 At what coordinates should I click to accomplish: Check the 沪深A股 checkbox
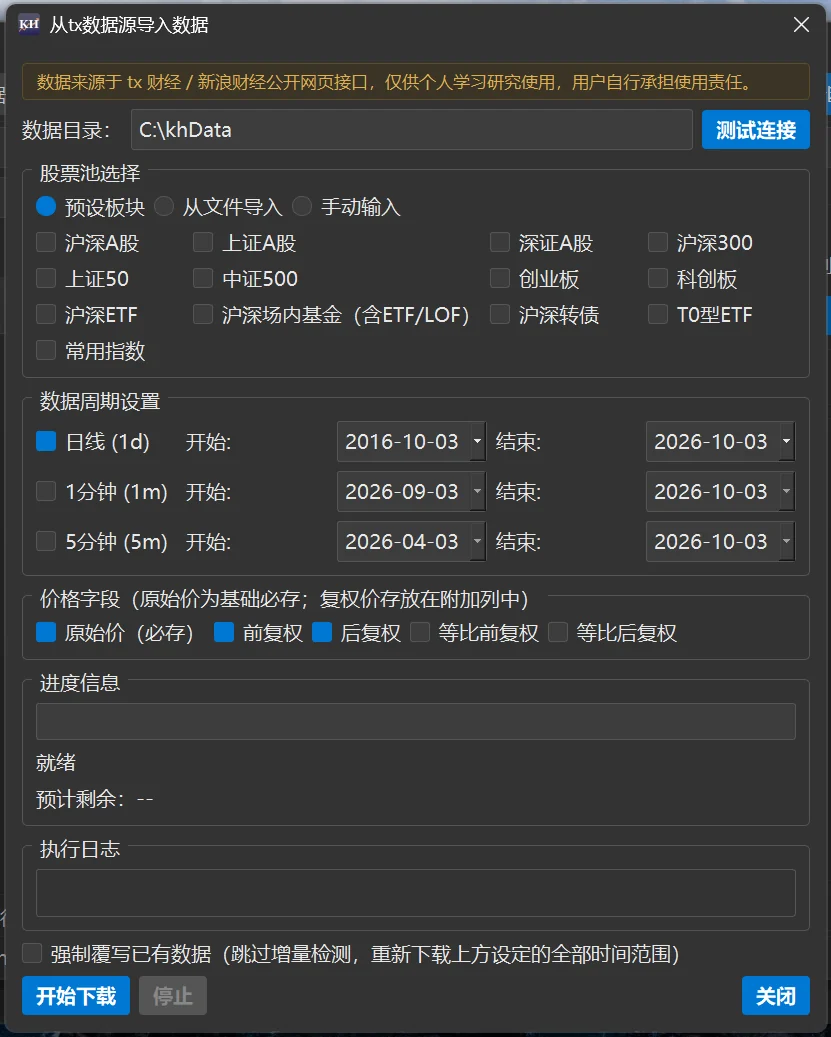(46, 243)
